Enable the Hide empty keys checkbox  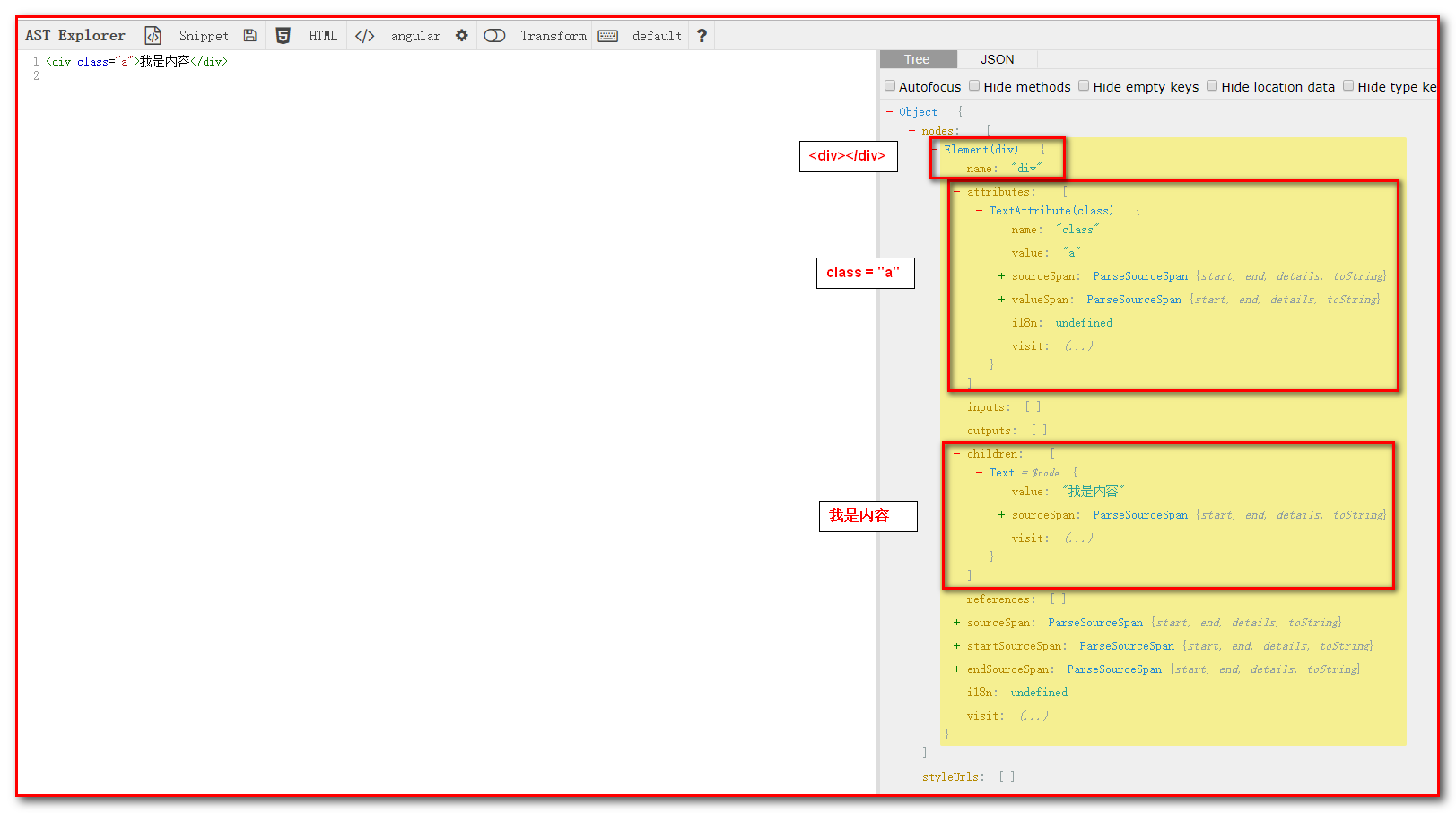pyautogui.click(x=1084, y=86)
